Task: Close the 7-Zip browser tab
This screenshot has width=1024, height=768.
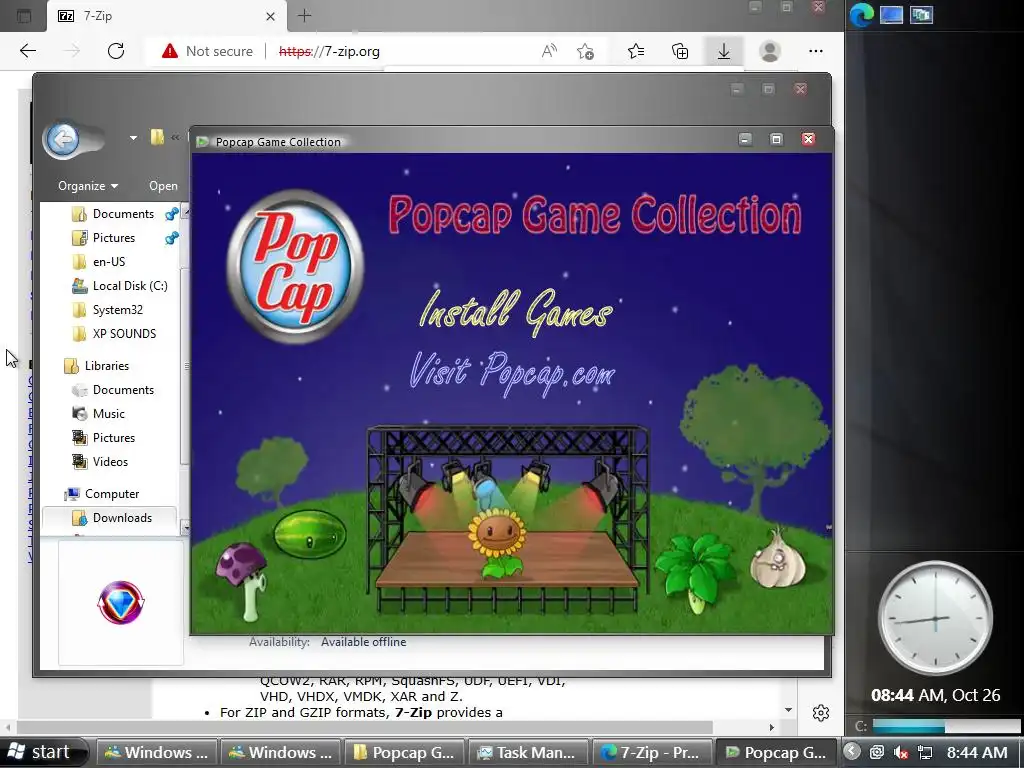Action: [x=270, y=16]
